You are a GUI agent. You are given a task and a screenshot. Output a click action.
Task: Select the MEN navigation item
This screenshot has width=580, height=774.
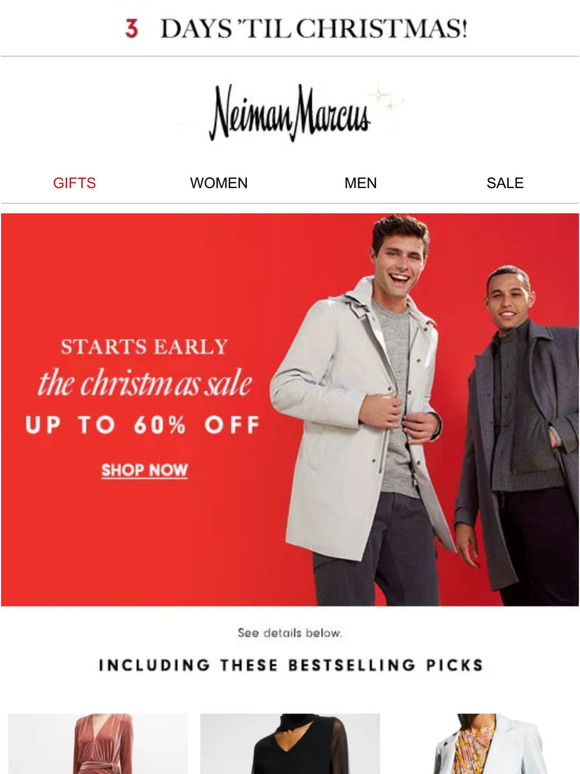coord(360,183)
